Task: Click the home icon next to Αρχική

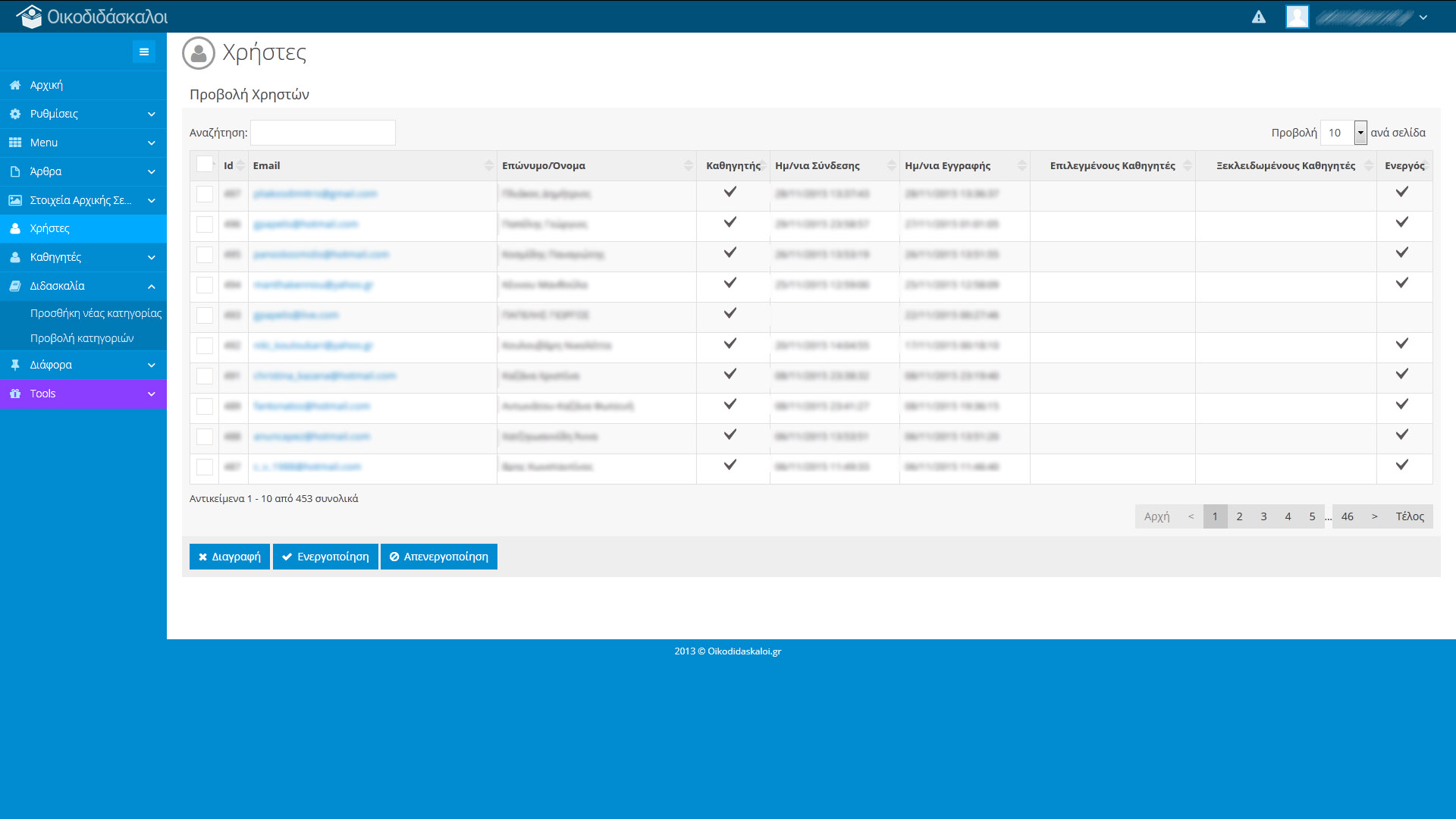Action: (x=15, y=85)
